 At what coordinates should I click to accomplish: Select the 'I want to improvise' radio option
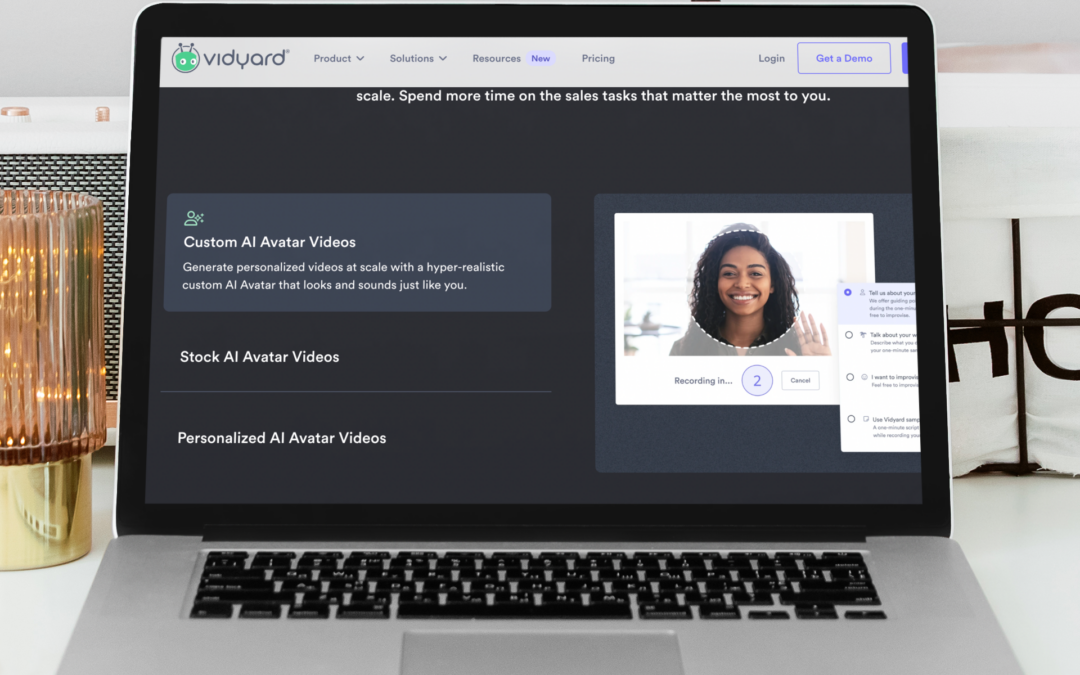point(850,377)
